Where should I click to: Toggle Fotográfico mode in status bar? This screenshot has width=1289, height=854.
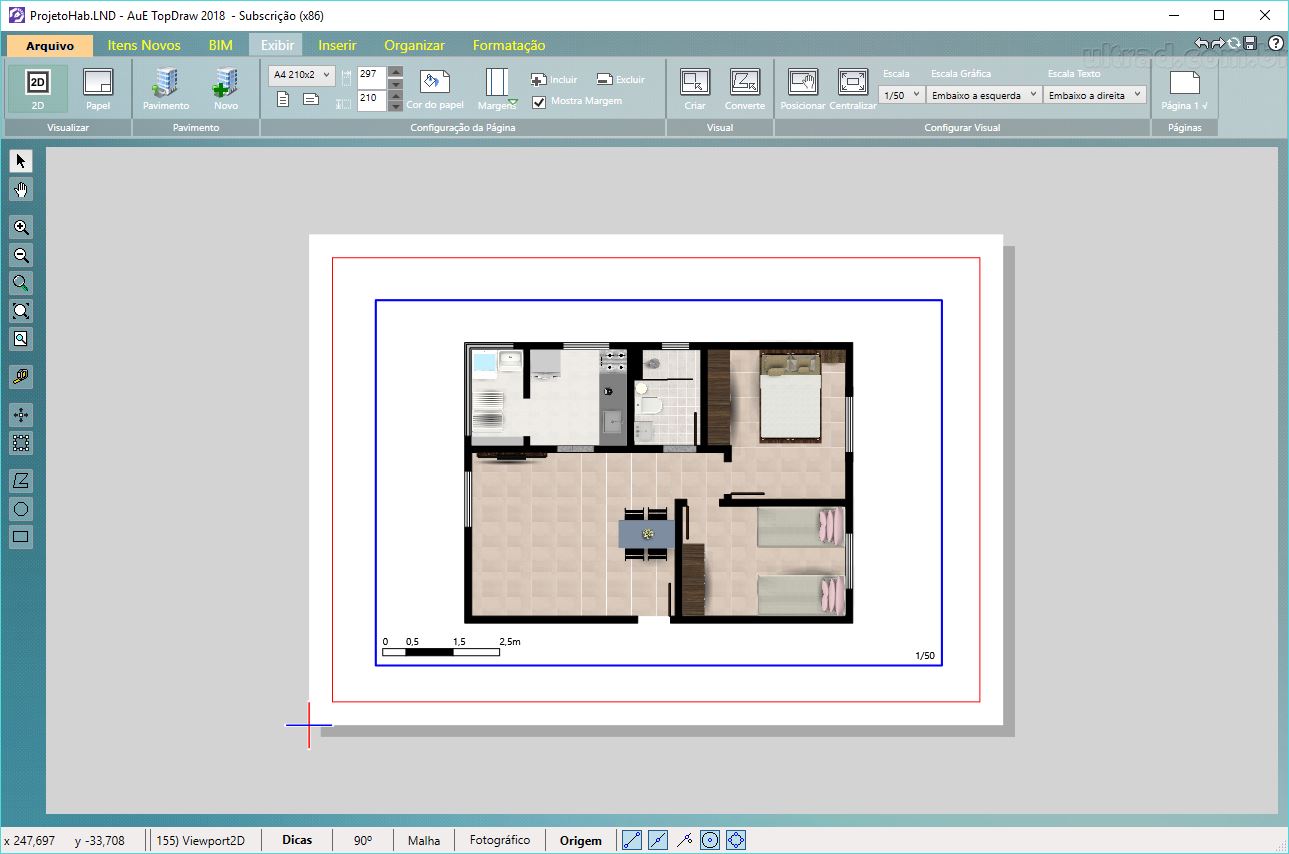500,841
